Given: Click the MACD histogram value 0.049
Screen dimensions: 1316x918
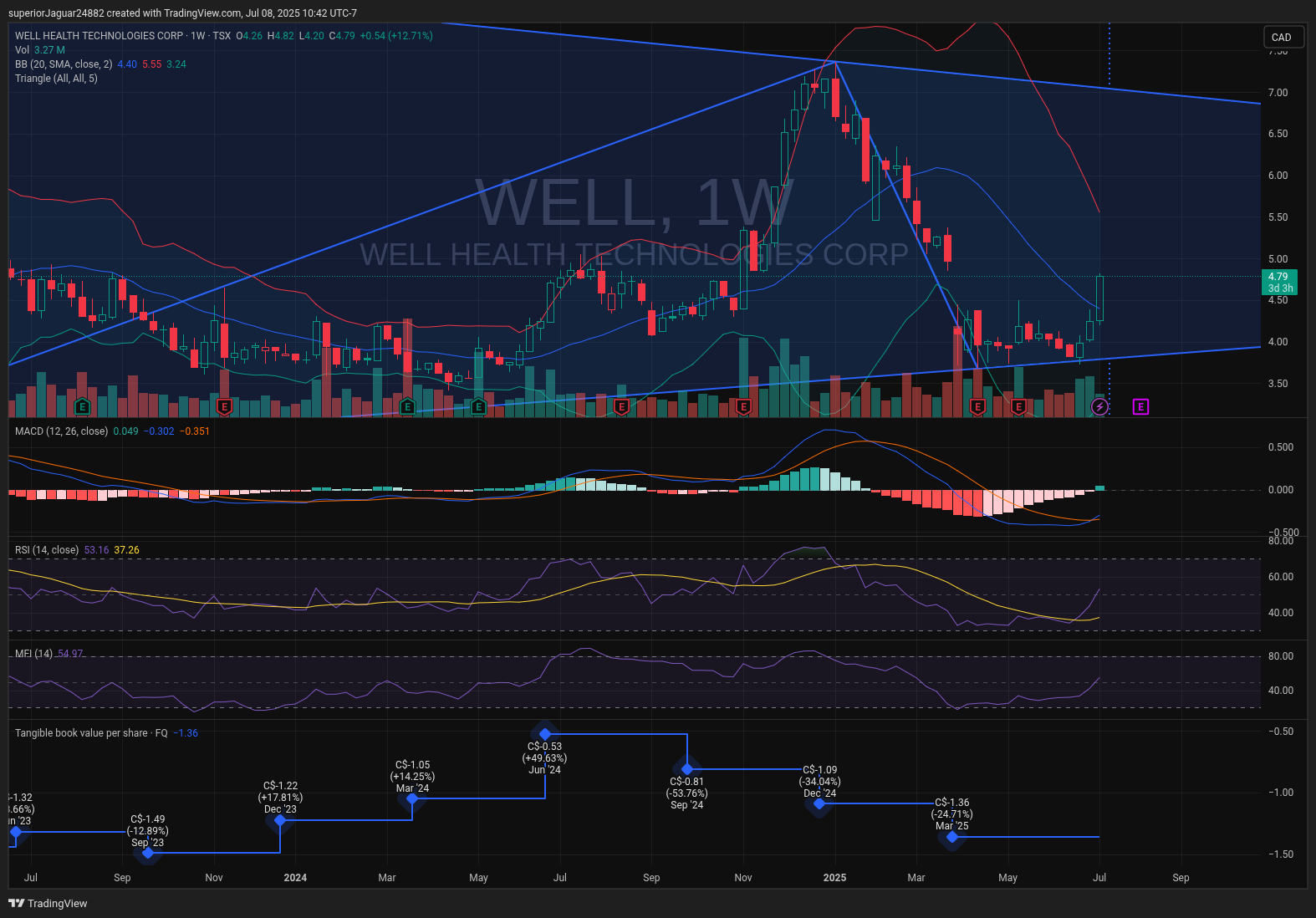Looking at the screenshot, I should point(126,431).
